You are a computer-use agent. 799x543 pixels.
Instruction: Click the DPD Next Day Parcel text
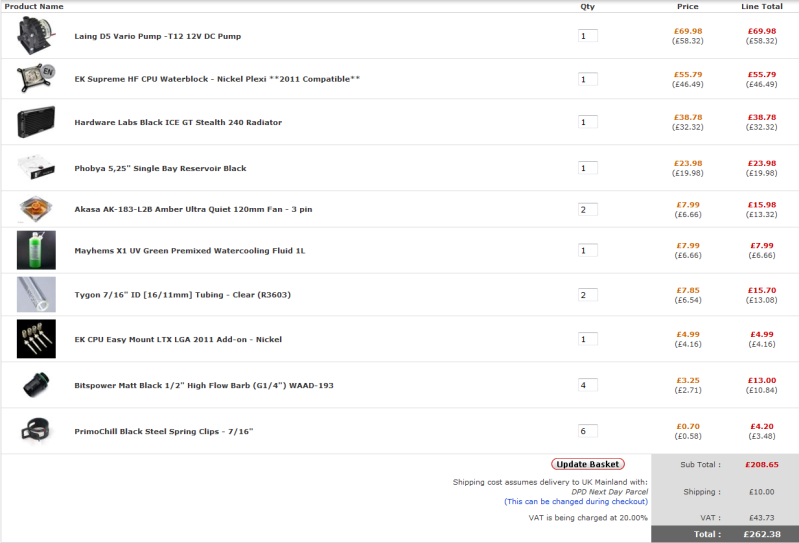609,492
